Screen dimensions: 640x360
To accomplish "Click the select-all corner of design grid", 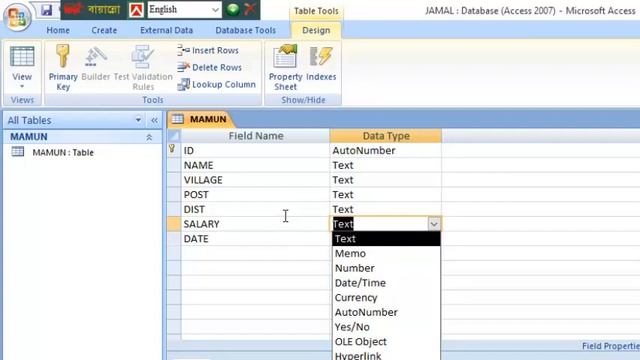I will 174,136.
